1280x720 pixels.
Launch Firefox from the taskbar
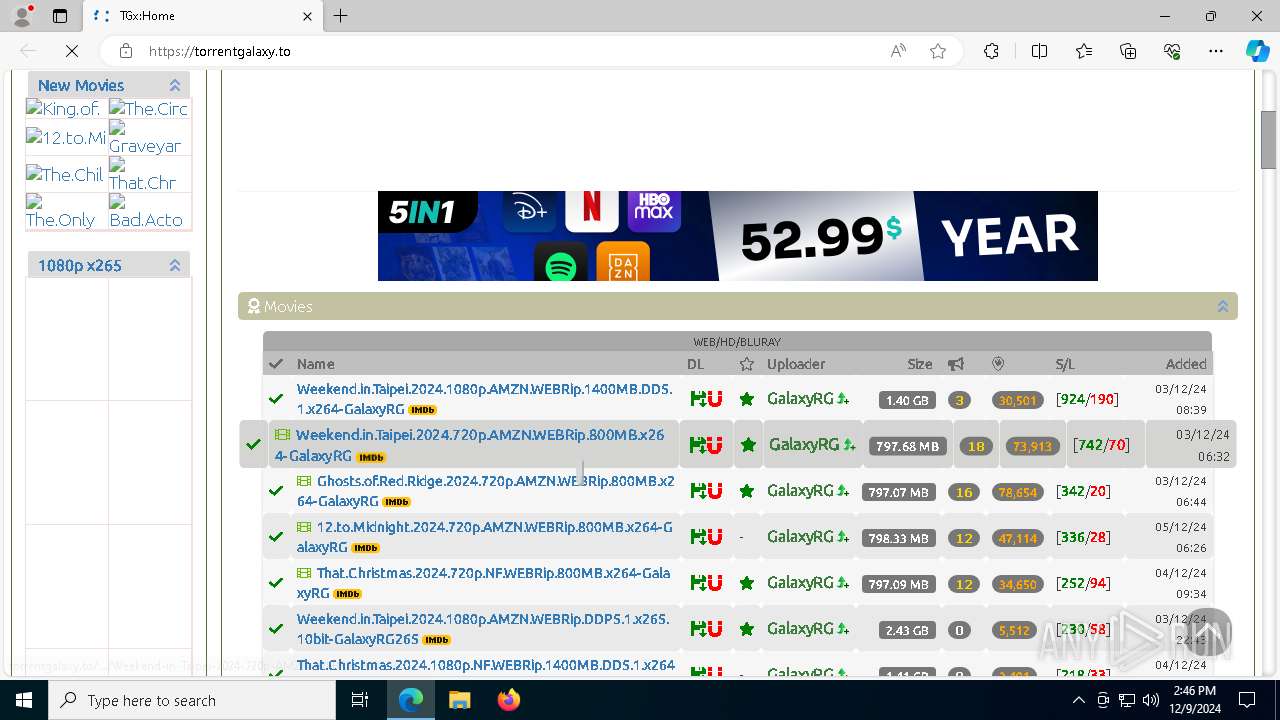[509, 700]
